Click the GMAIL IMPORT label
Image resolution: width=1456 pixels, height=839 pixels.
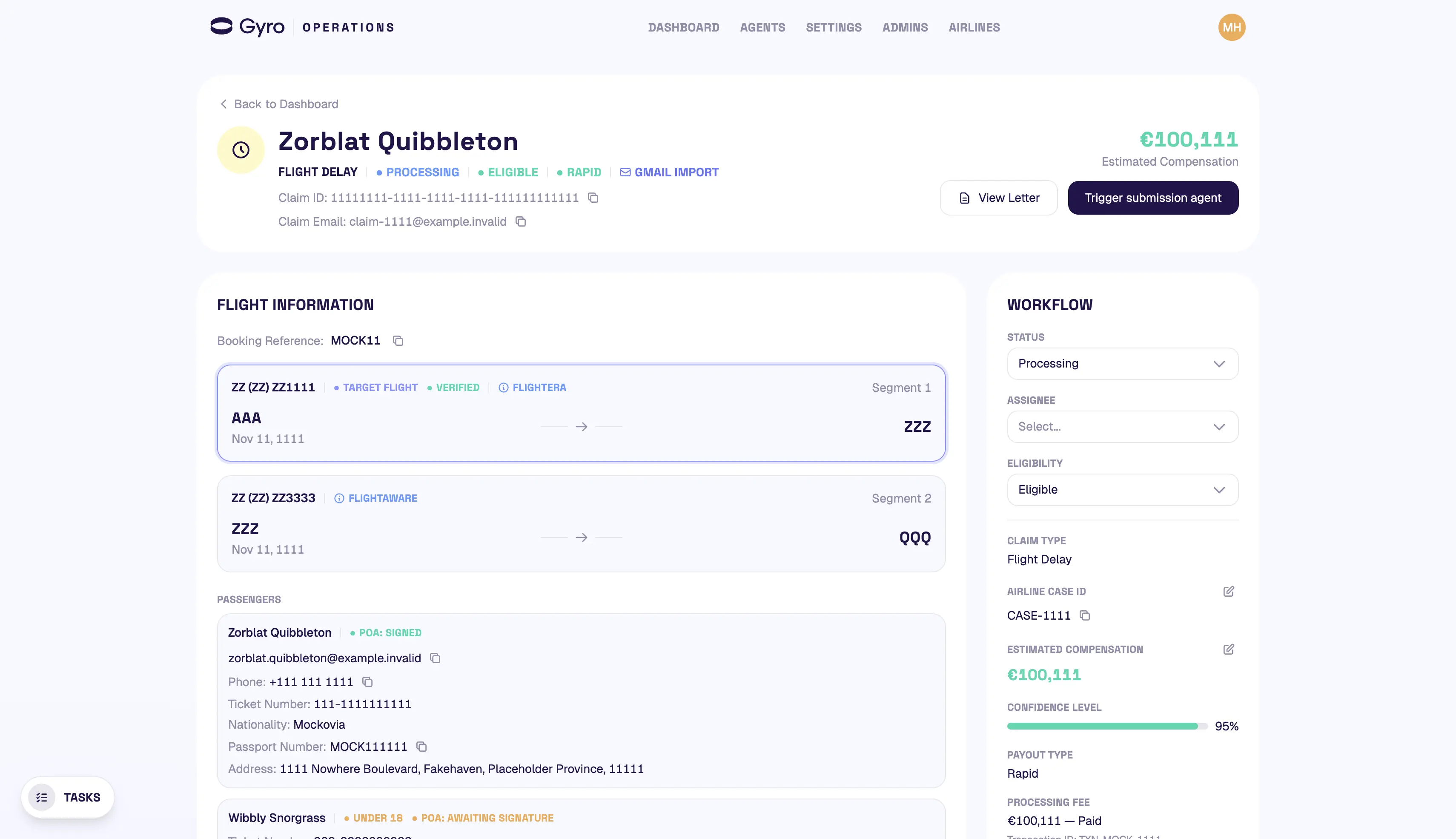point(676,172)
